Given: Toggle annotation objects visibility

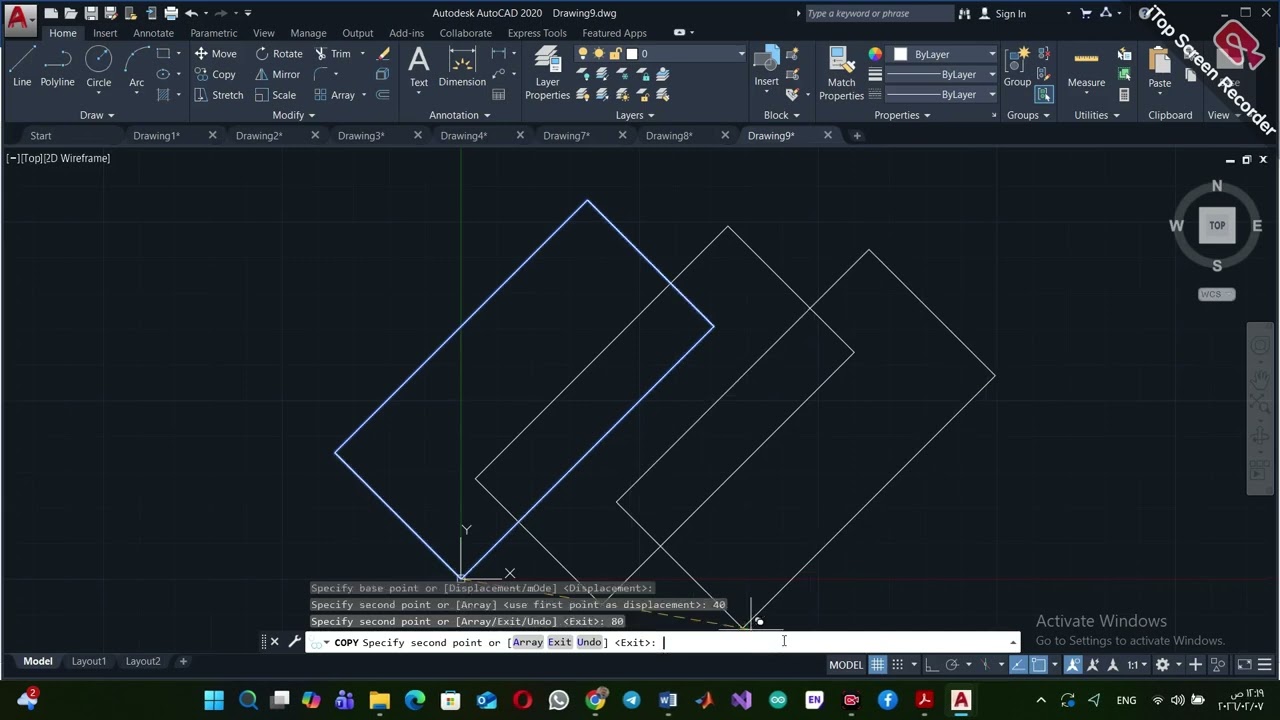Looking at the screenshot, I should [x=1073, y=665].
